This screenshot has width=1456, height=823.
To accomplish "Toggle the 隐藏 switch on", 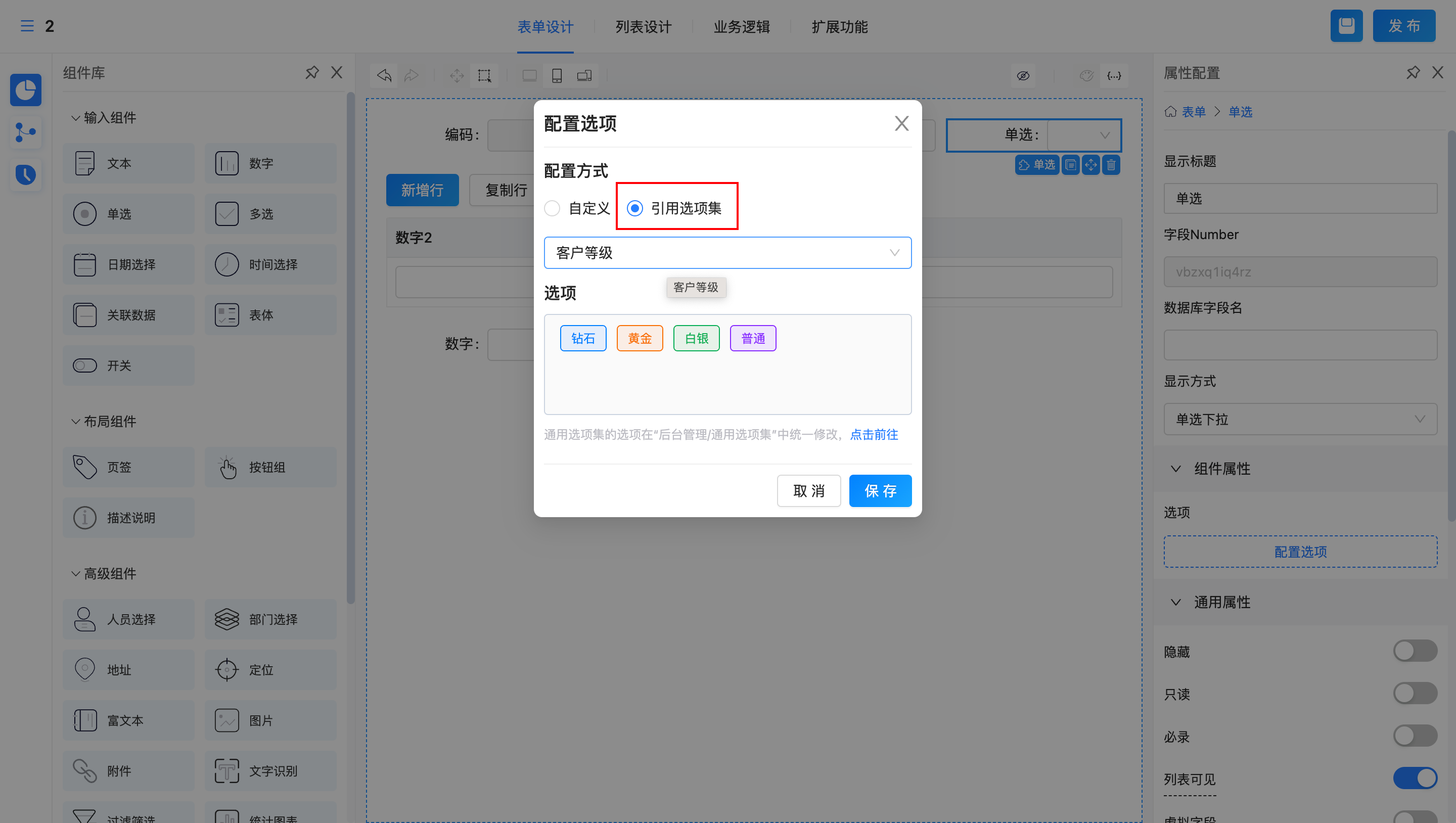I will (1415, 651).
